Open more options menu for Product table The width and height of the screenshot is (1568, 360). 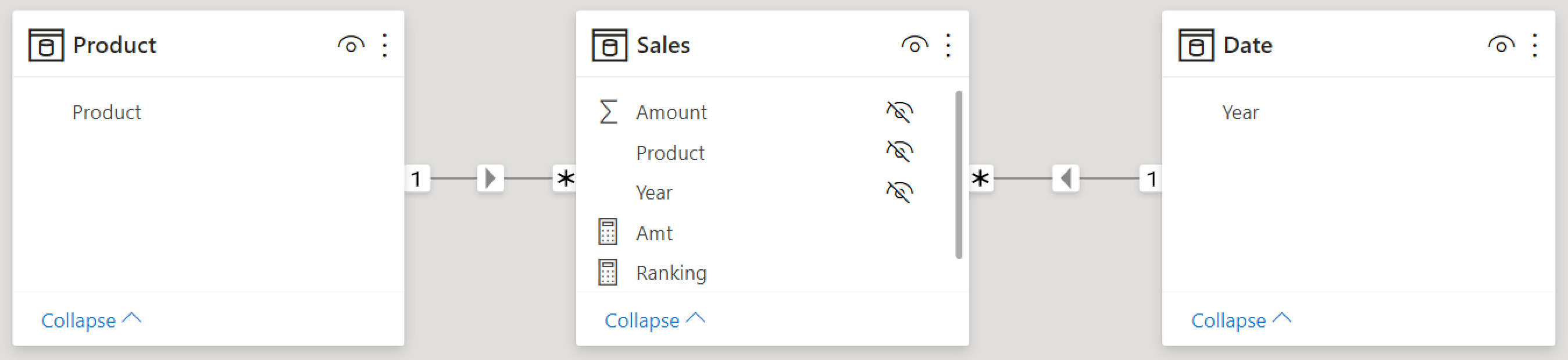[385, 45]
